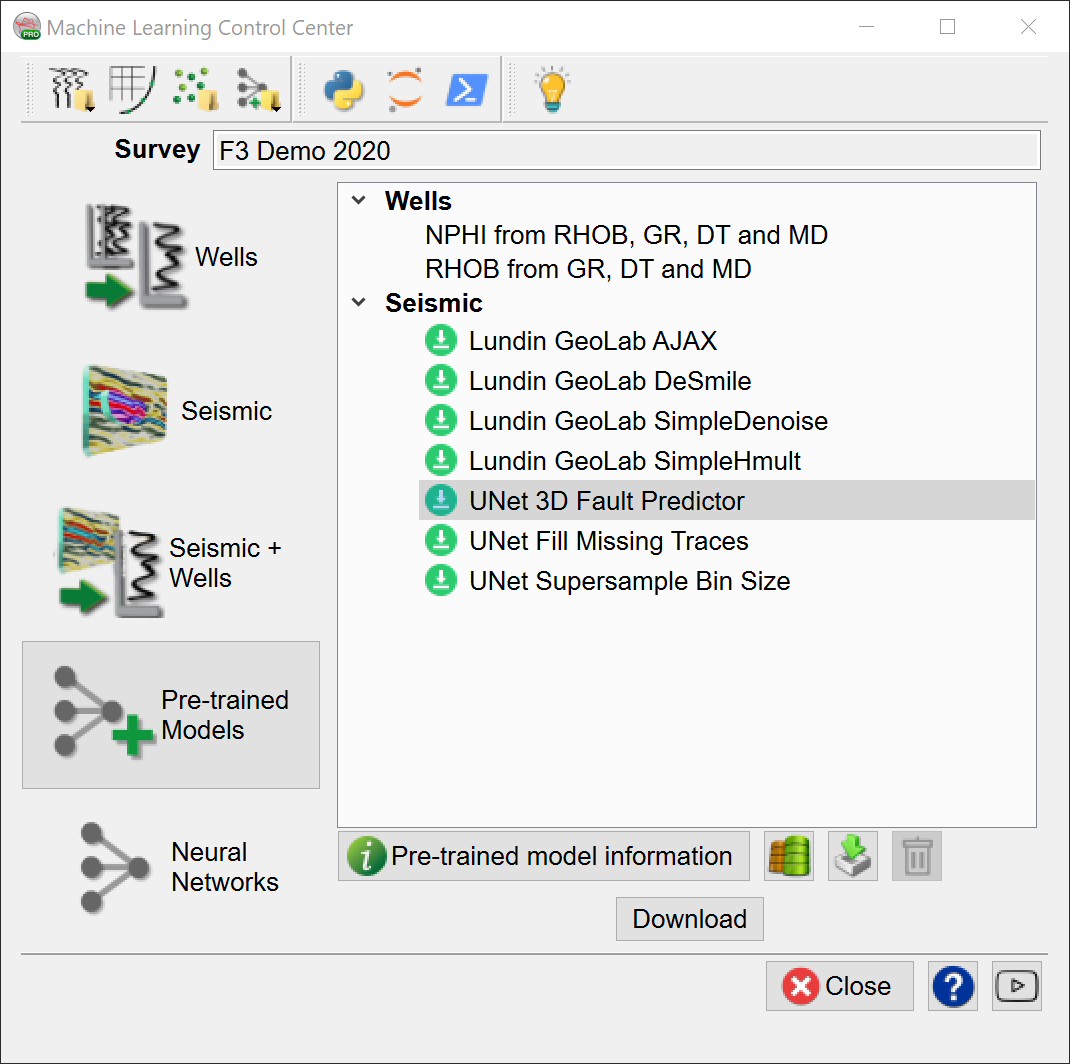The width and height of the screenshot is (1070, 1064).
Task: Open the Seismic + Wells section
Action: 171,563
